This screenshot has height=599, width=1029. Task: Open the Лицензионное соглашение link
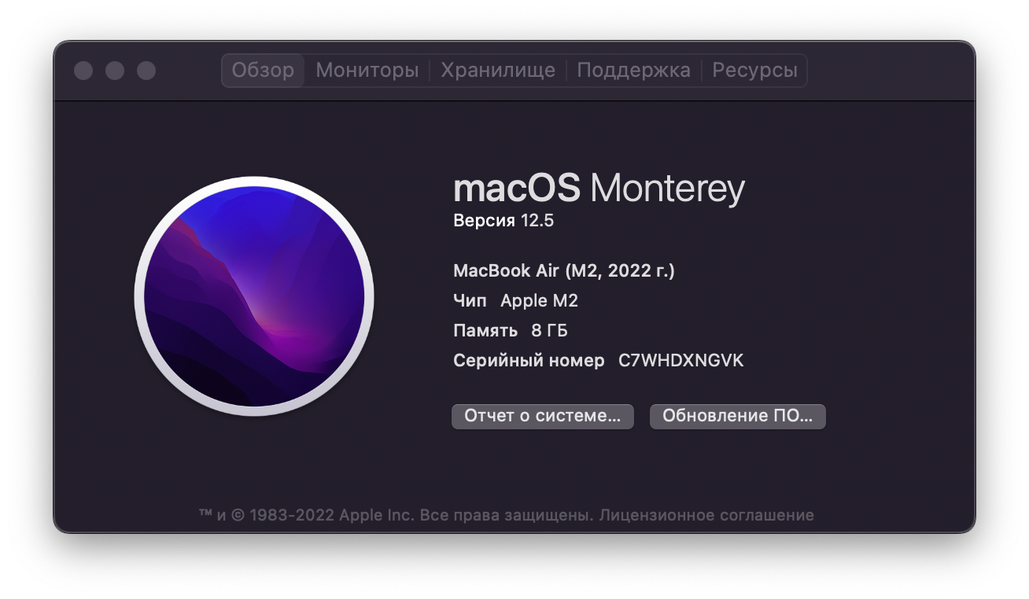[x=706, y=515]
